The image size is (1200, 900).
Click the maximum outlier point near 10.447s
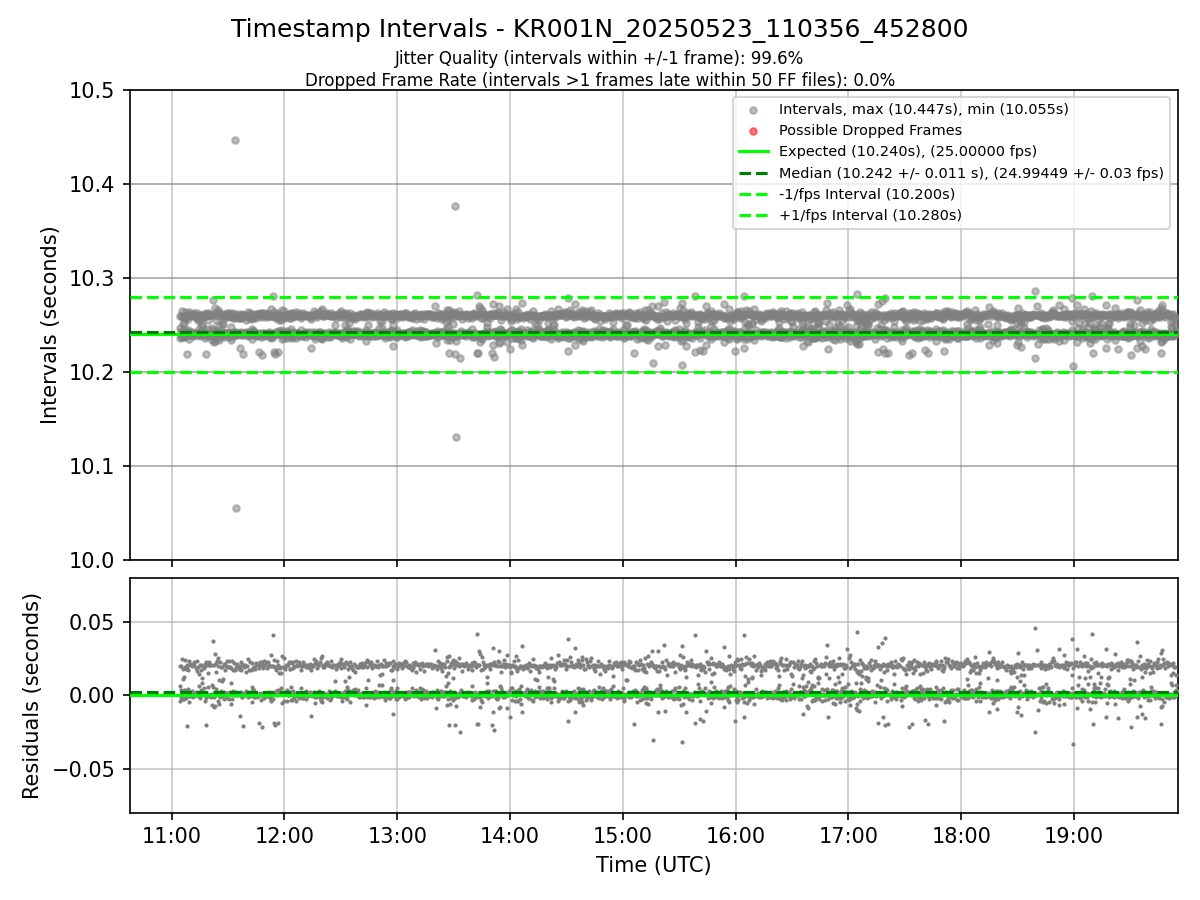(x=235, y=140)
